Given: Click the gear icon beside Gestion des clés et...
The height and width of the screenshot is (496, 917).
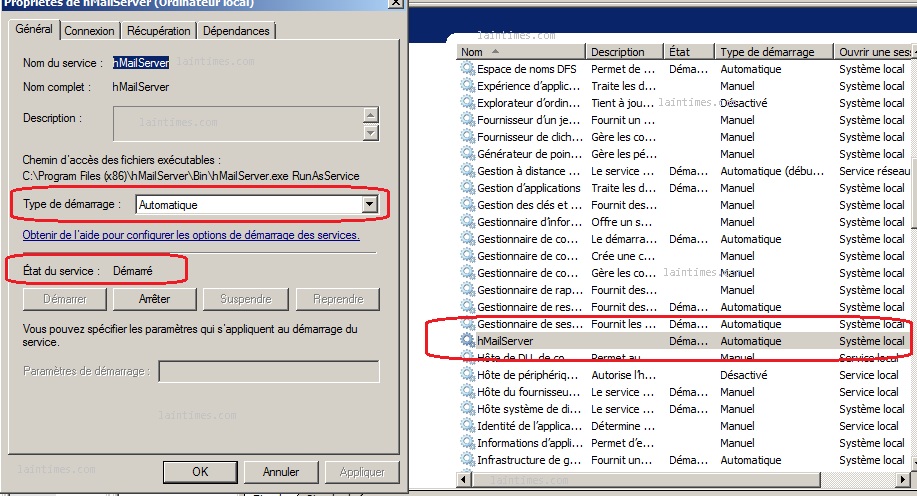Looking at the screenshot, I should 467,204.
